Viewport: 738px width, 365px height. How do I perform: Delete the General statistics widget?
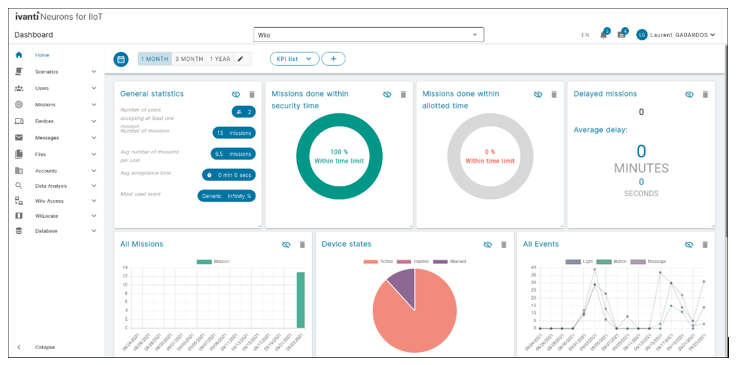pyautogui.click(x=252, y=95)
